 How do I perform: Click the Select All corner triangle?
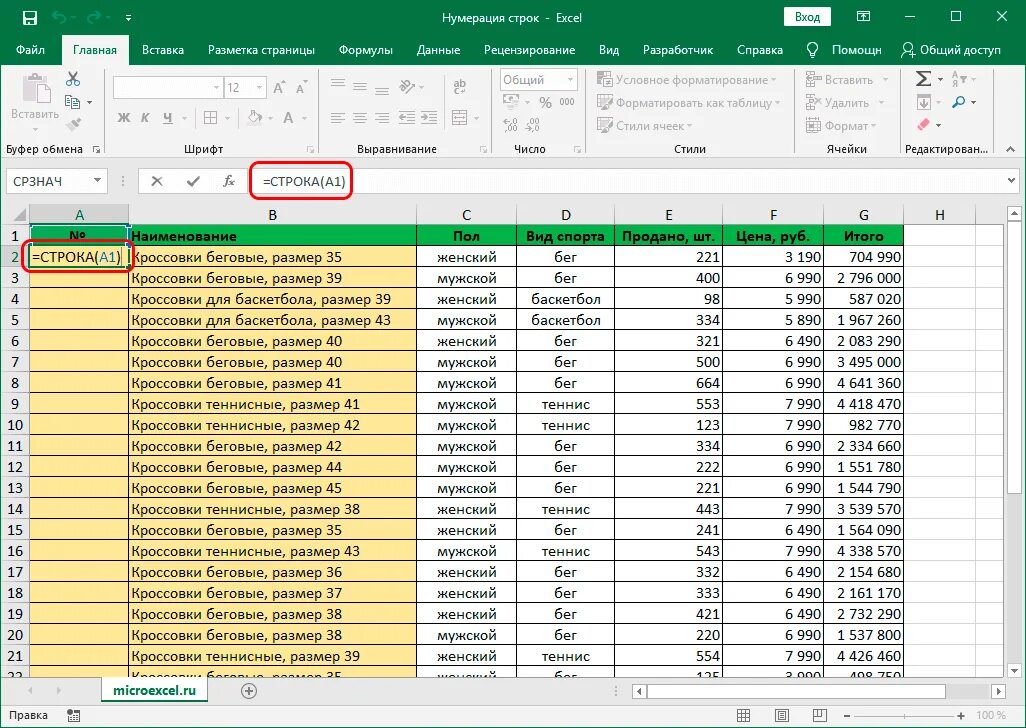[19, 215]
